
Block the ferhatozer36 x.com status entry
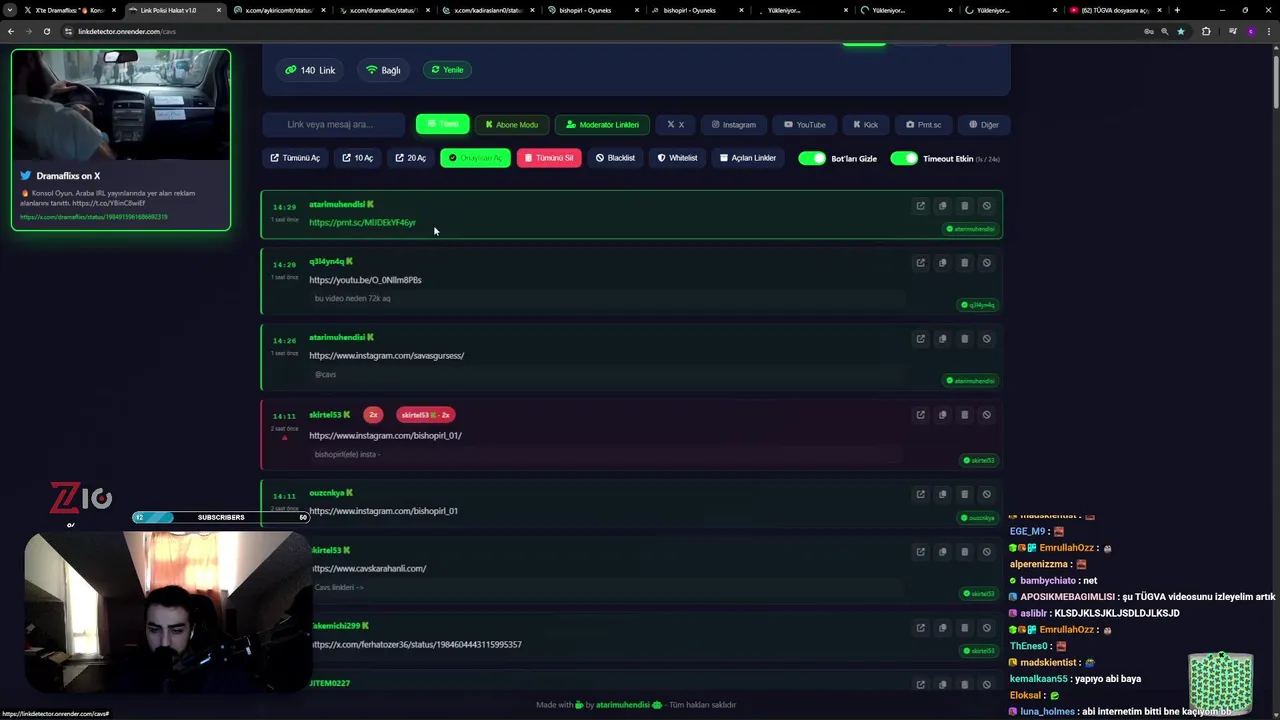click(986, 628)
